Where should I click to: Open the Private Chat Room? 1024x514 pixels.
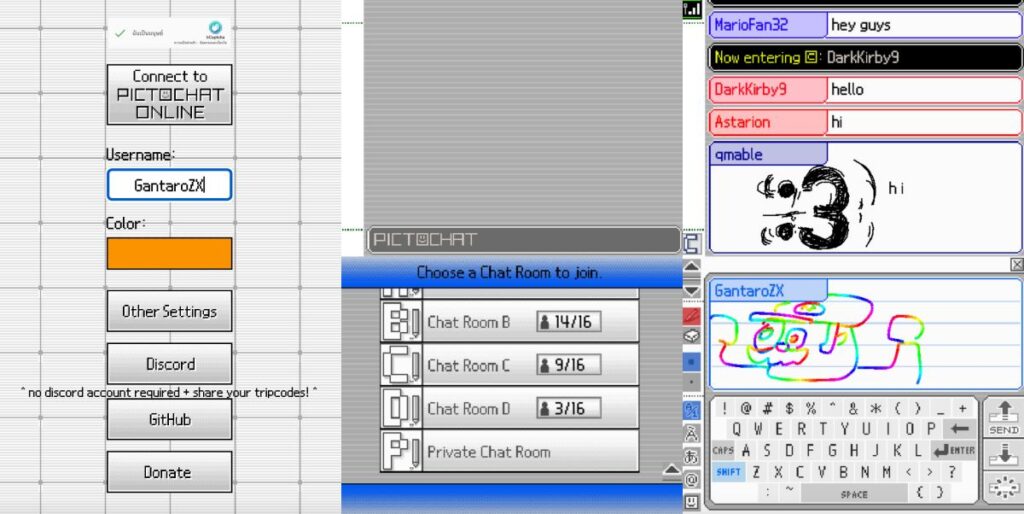click(509, 451)
